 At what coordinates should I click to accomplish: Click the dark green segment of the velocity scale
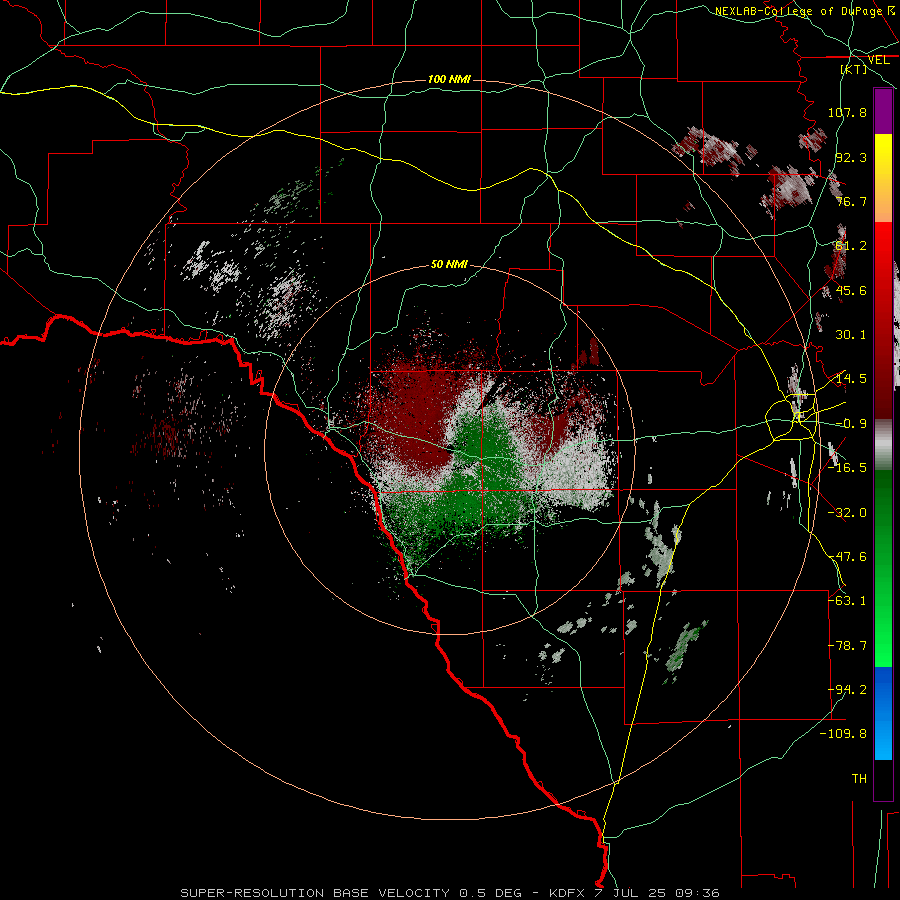pyautogui.click(x=883, y=517)
